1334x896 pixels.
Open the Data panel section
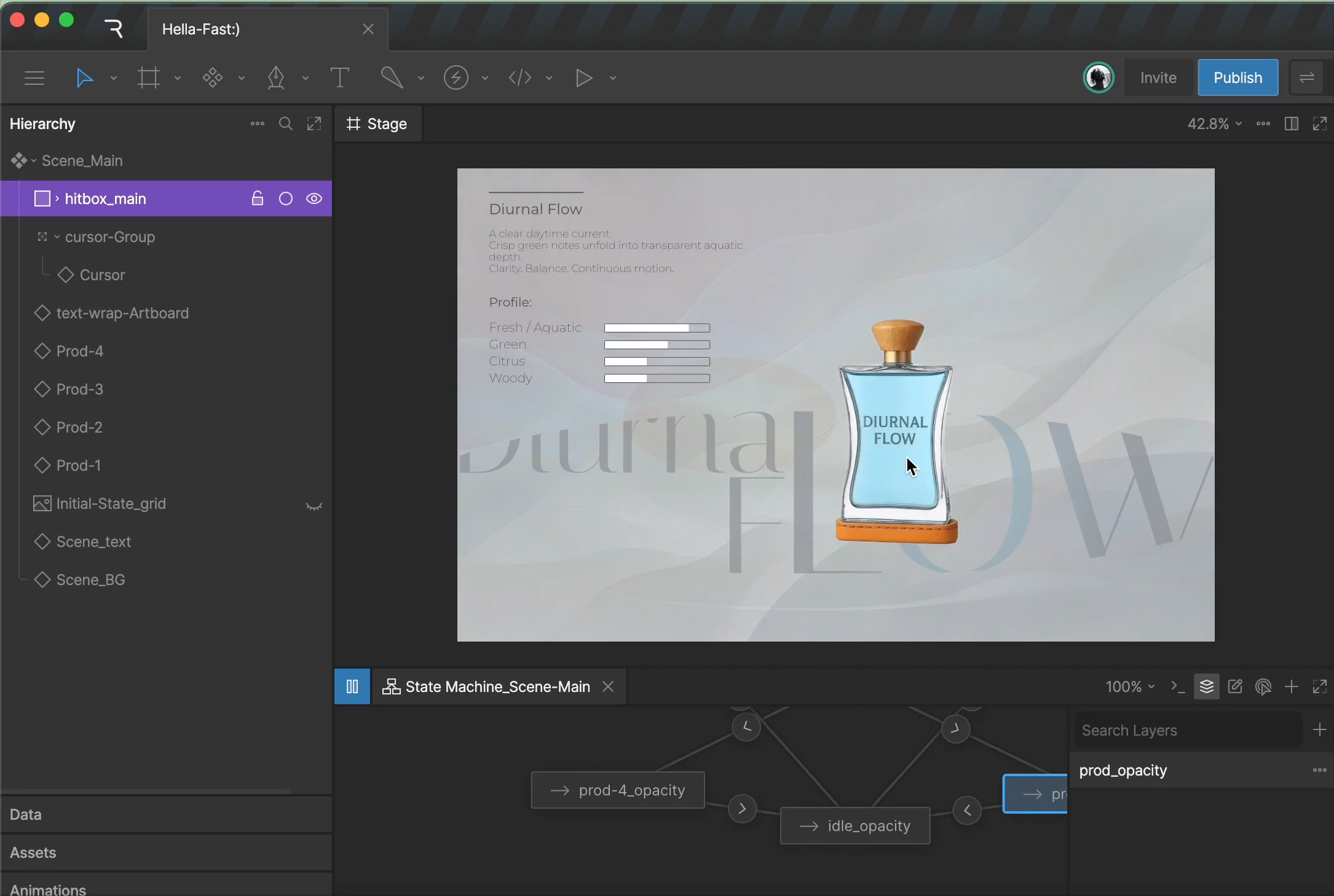(167, 815)
